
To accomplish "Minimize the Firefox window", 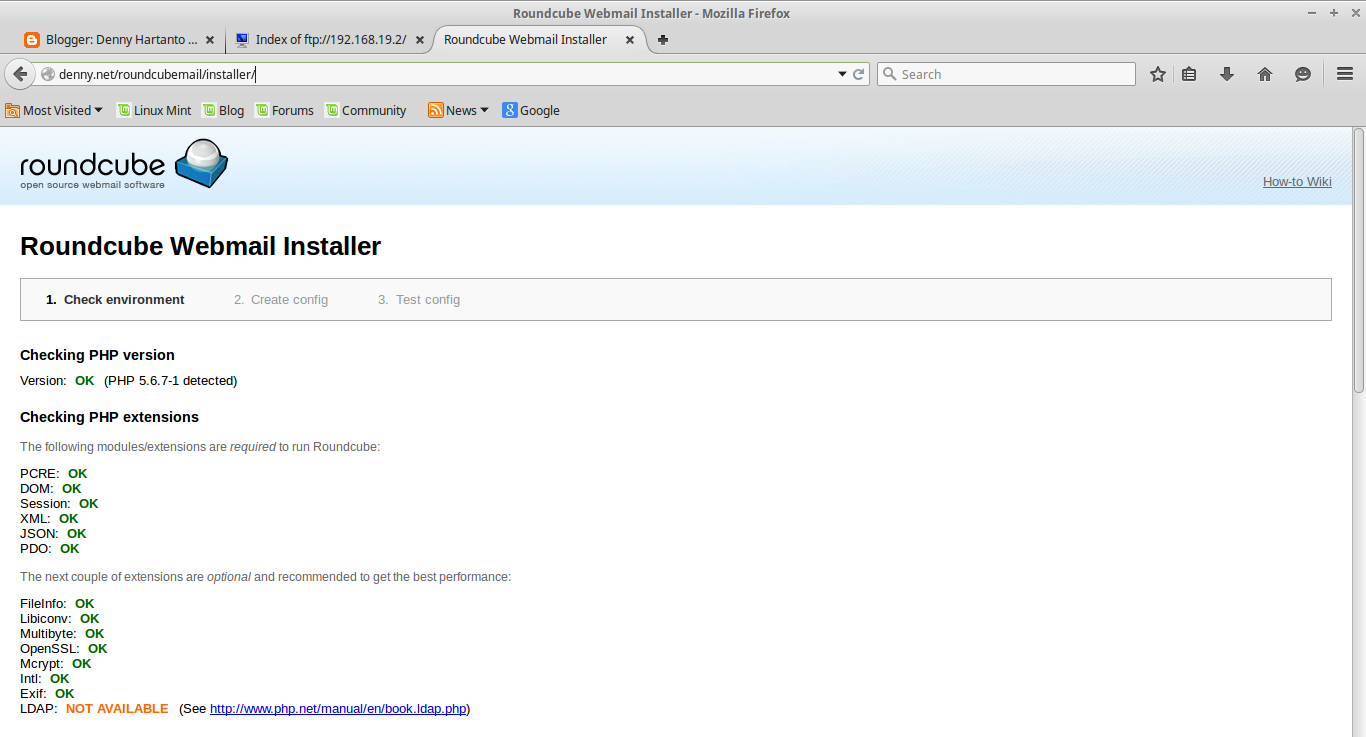I will point(1313,11).
